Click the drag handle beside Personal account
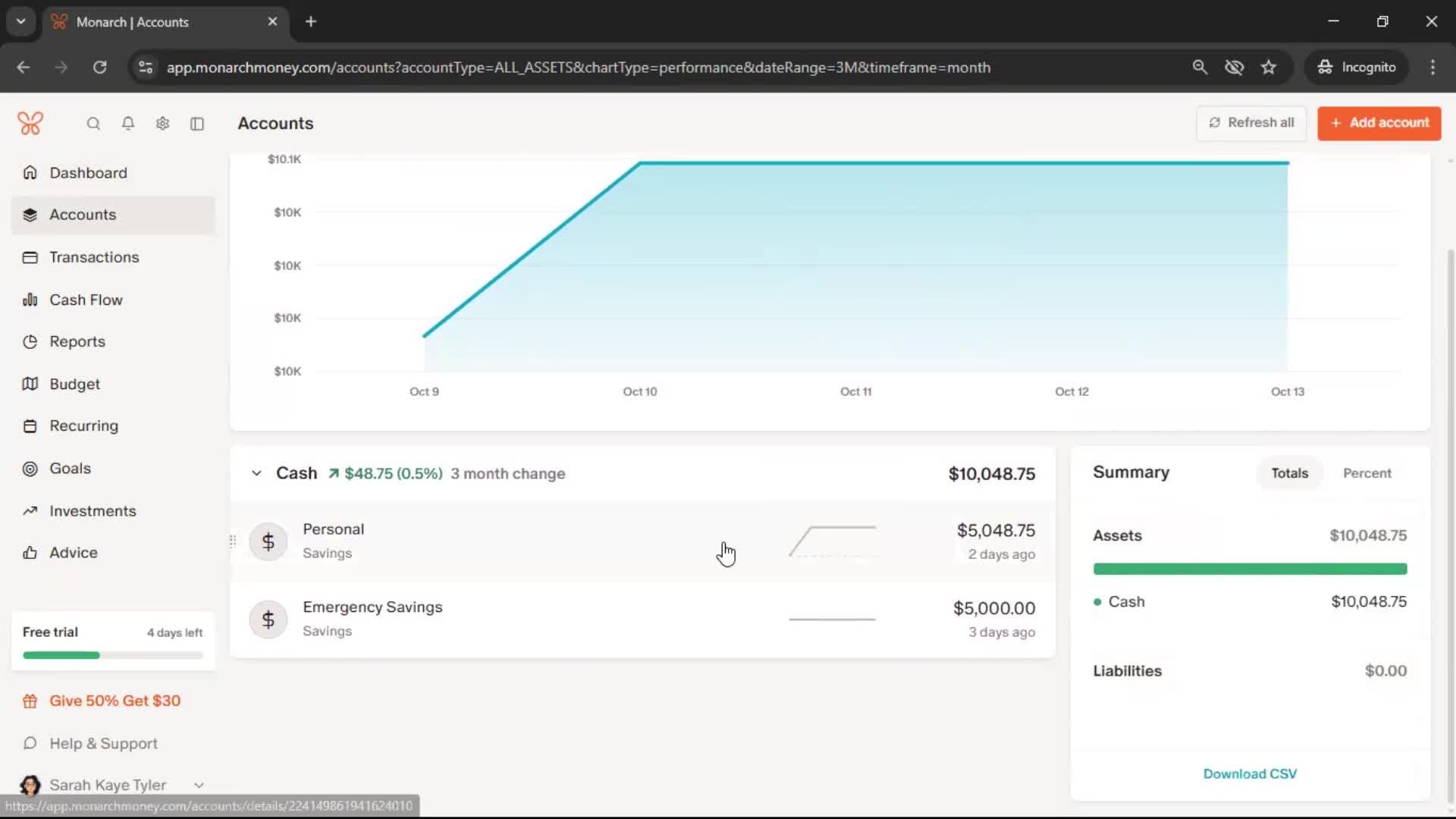Image resolution: width=1456 pixels, height=819 pixels. [233, 541]
